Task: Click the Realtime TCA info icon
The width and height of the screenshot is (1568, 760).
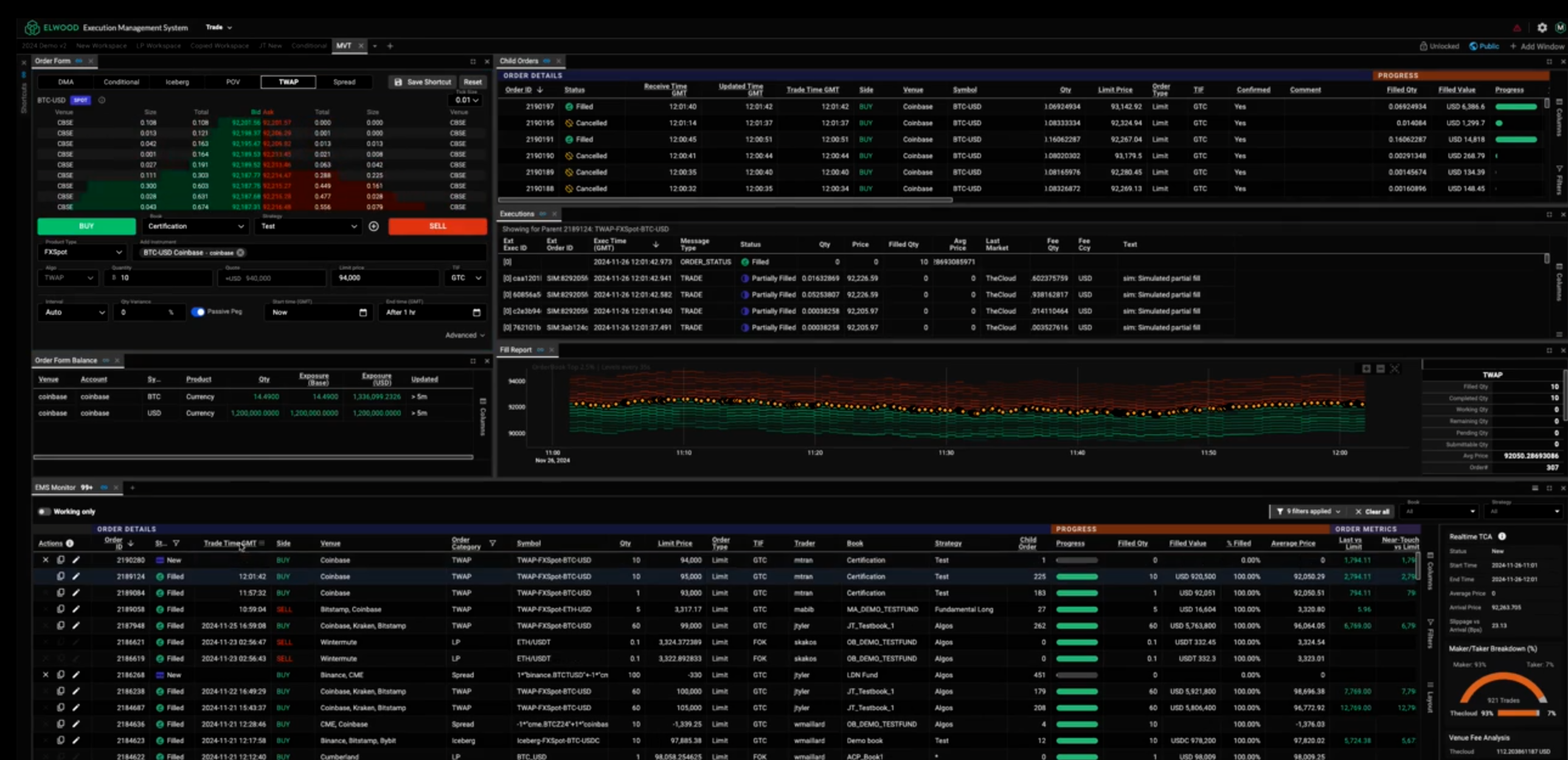Action: click(1502, 537)
